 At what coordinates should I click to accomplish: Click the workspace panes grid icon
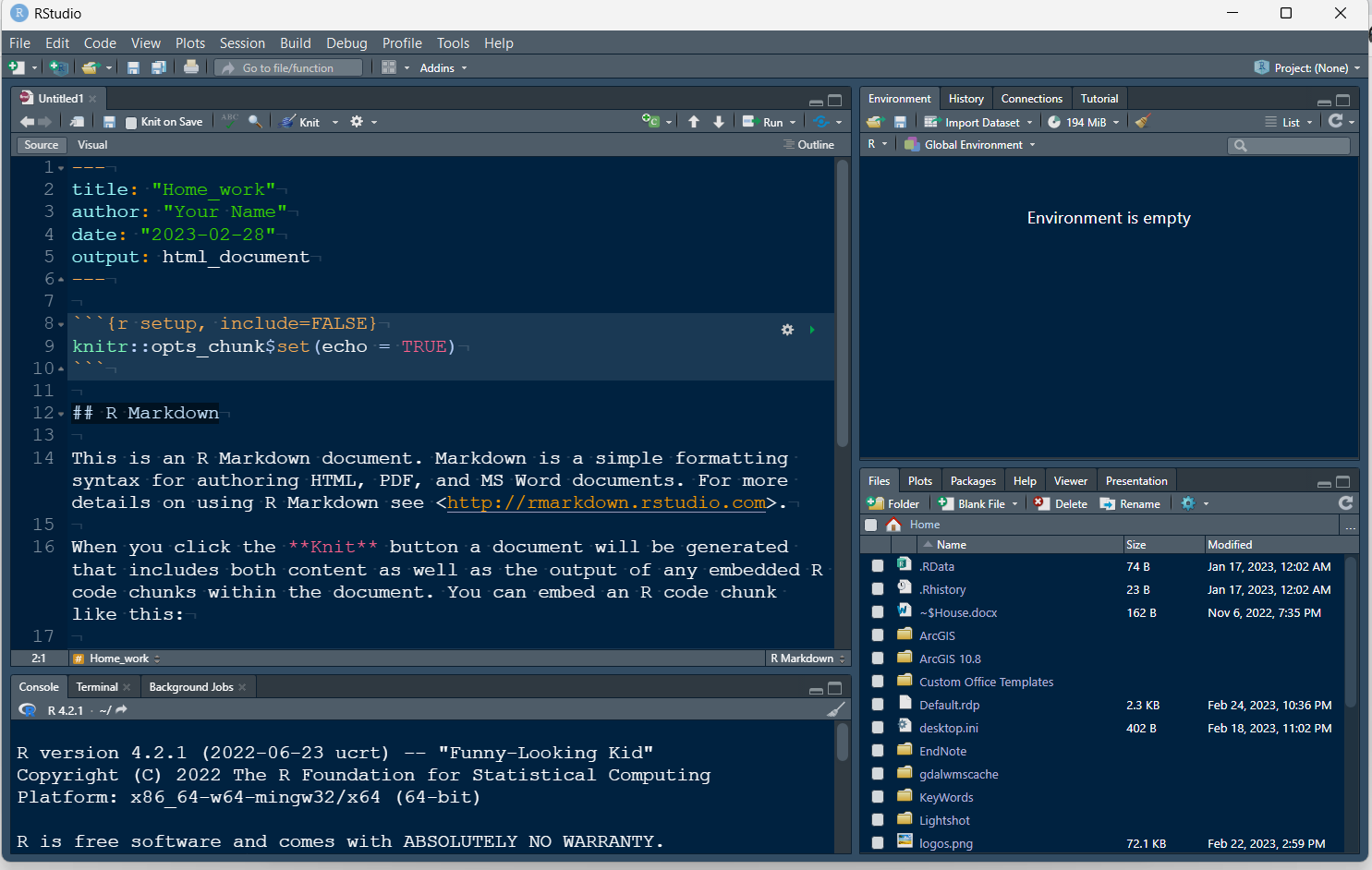click(389, 67)
